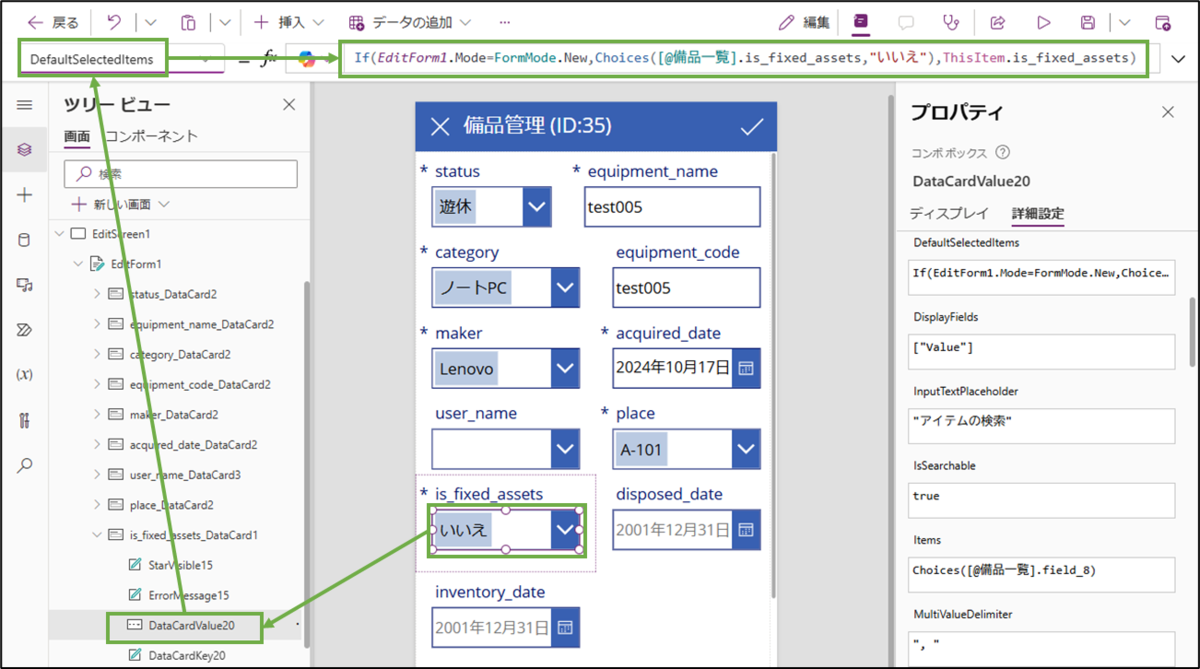Viewport: 1200px width, 669px height.
Task: Open the Advanced tools sidebar icon
Action: pos(25,420)
